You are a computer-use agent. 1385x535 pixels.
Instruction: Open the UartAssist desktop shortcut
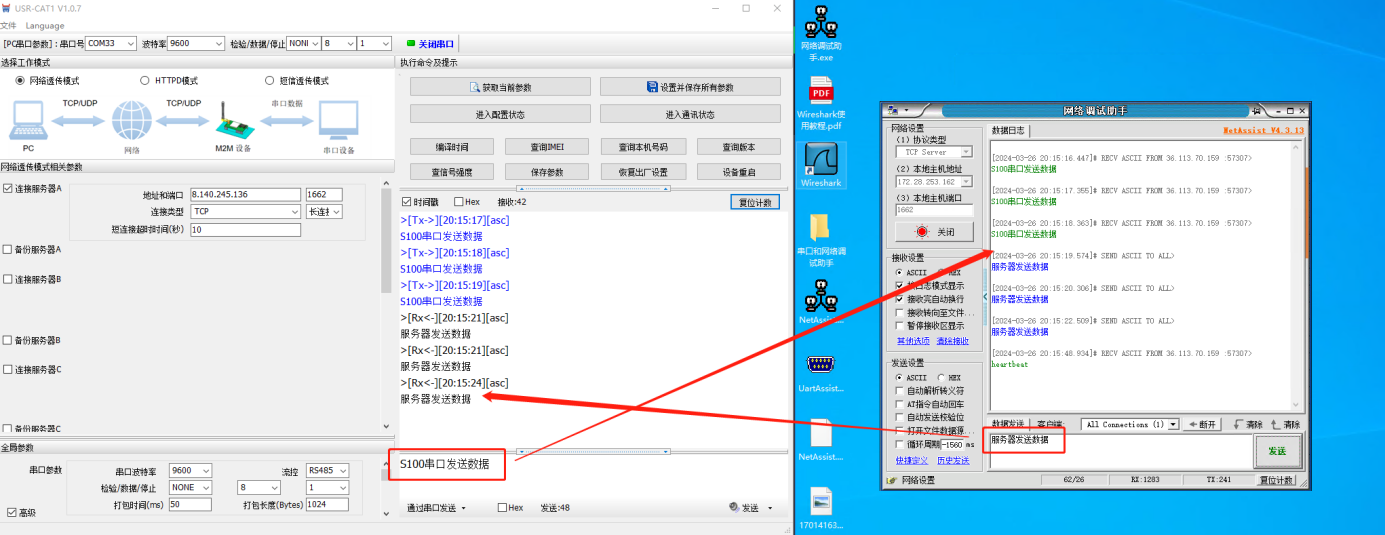coord(821,372)
